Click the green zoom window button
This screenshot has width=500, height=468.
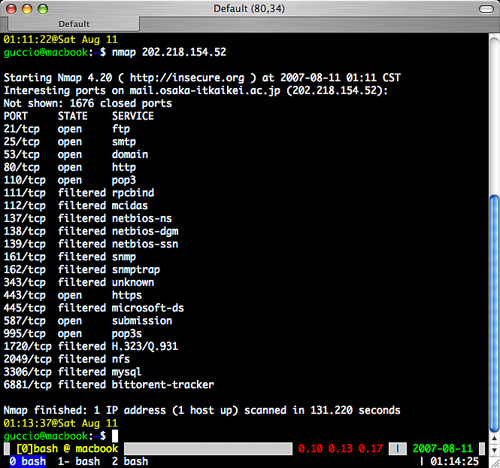click(43, 9)
